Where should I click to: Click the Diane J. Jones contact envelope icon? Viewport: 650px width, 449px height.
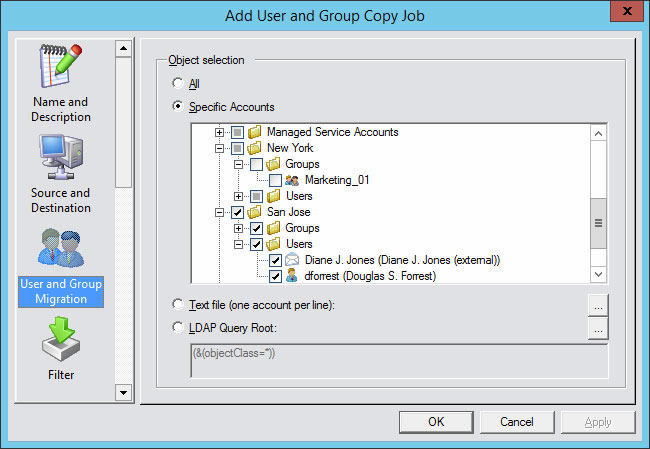tap(292, 260)
